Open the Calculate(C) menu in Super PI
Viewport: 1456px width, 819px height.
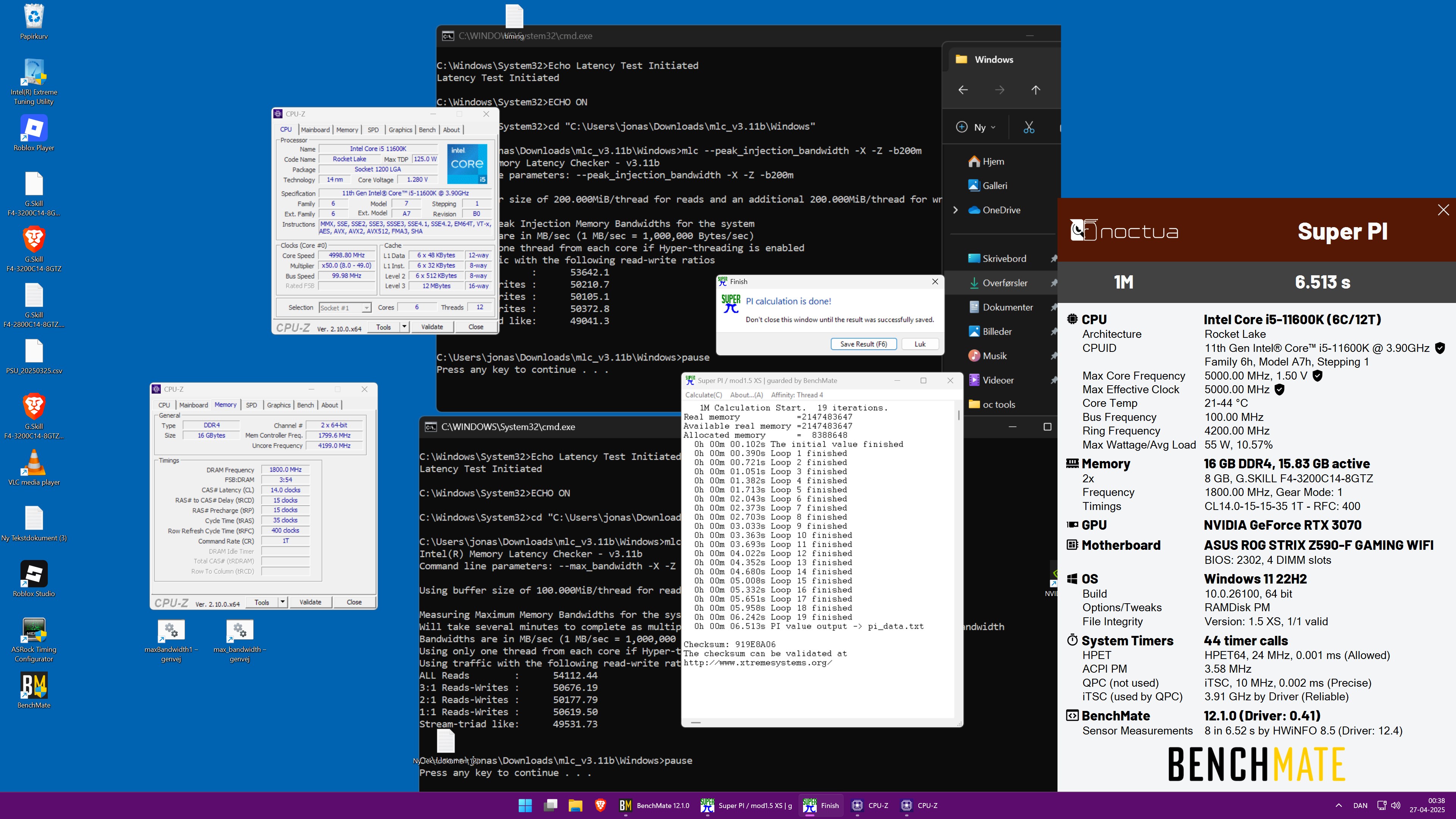[x=704, y=395]
